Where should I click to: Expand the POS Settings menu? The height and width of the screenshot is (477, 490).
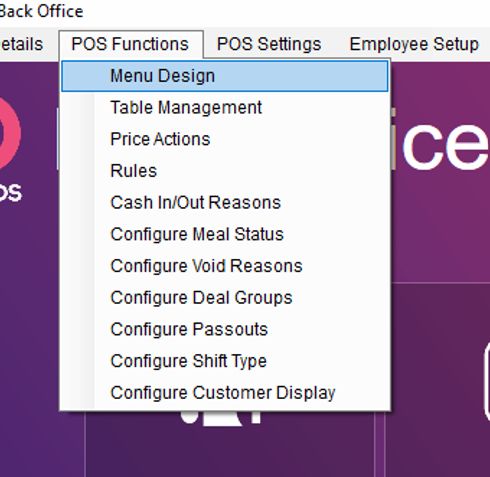tap(269, 44)
